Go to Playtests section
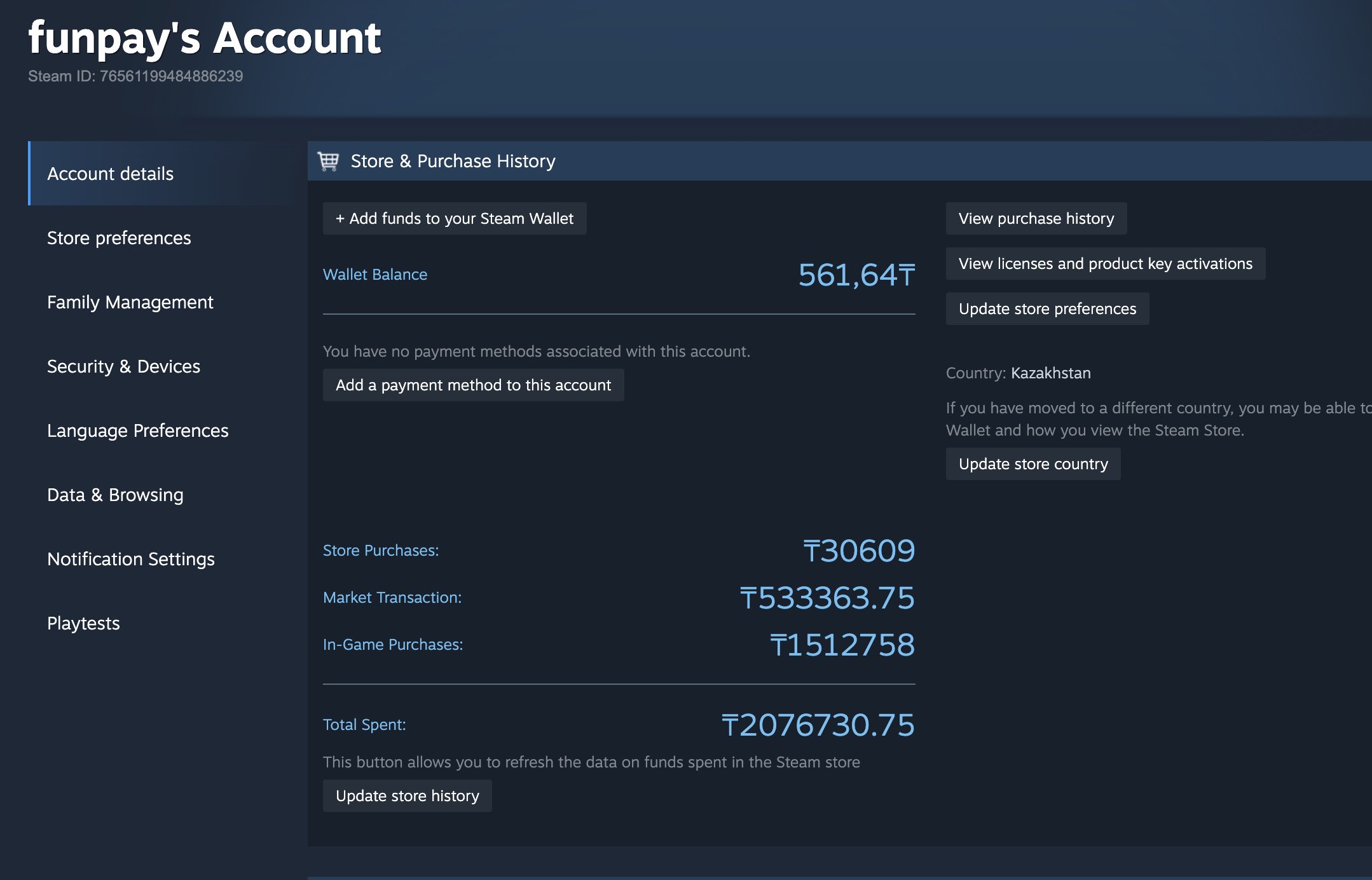 tap(83, 623)
